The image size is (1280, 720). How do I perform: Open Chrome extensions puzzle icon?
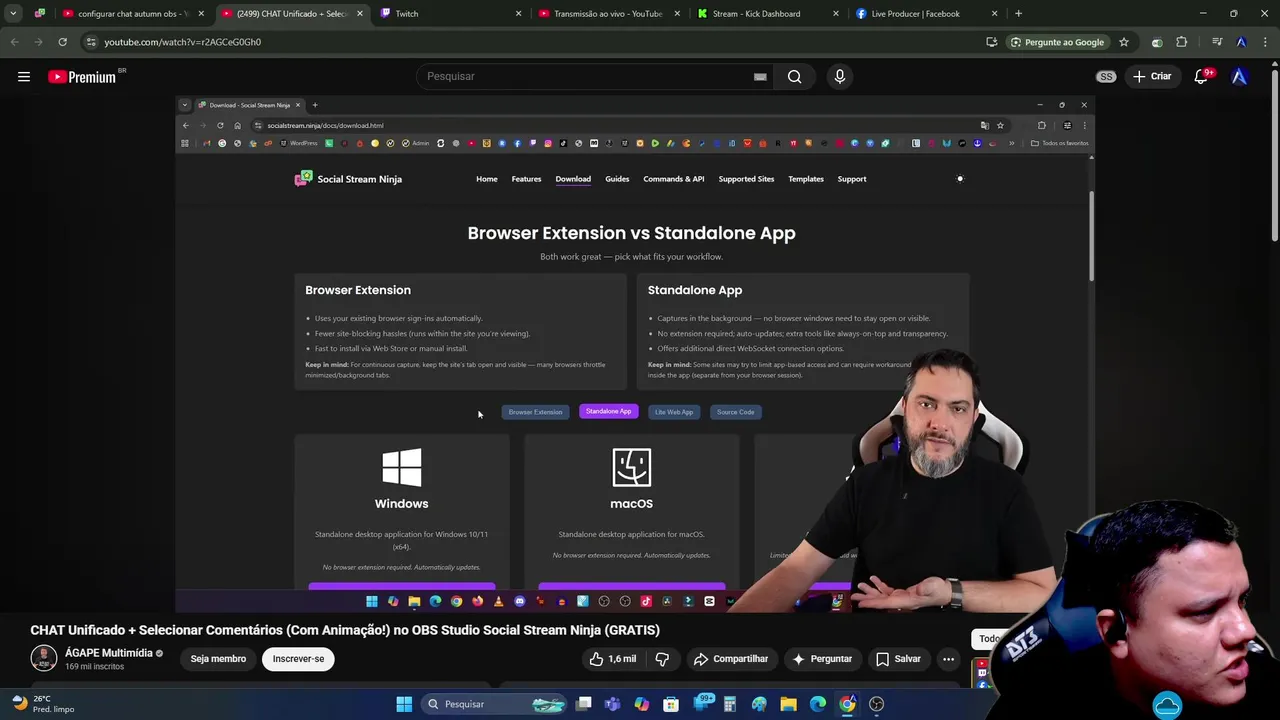[1182, 42]
